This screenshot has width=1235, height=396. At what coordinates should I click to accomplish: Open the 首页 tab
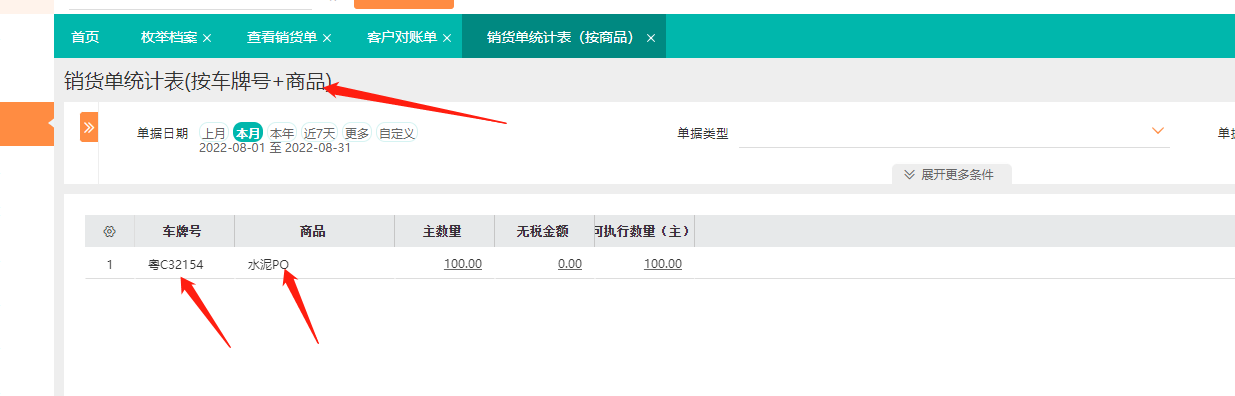click(85, 37)
